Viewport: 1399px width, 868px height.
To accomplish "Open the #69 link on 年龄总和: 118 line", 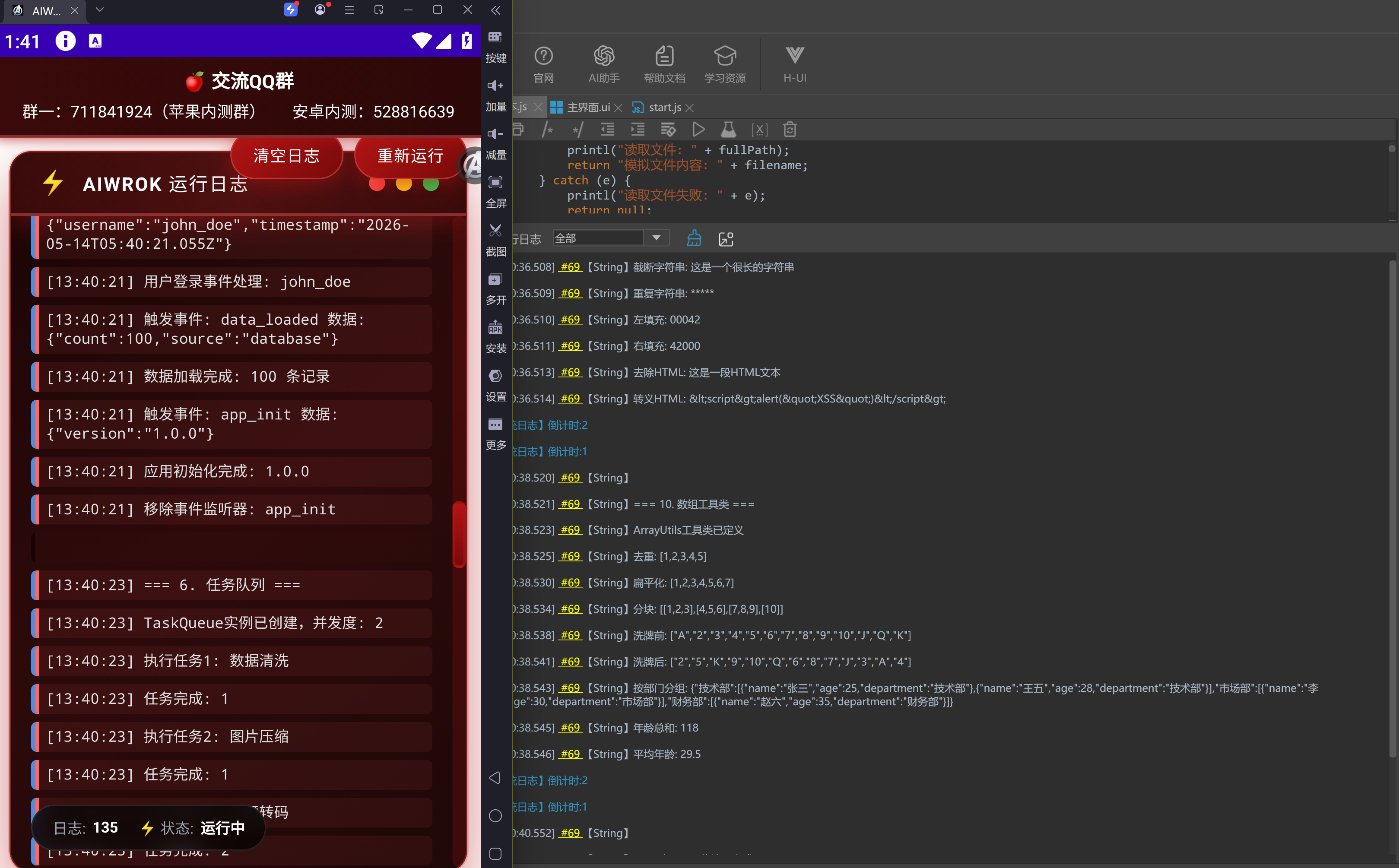I will point(571,727).
